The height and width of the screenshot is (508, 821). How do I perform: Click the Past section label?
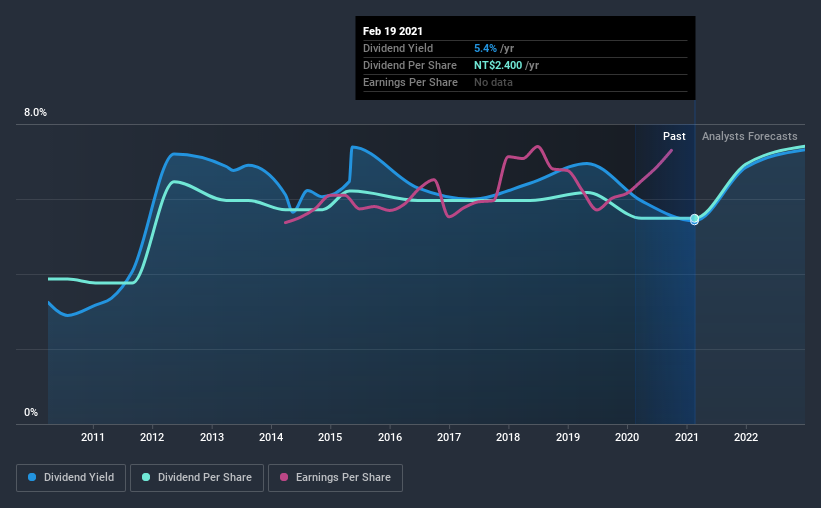(x=674, y=136)
